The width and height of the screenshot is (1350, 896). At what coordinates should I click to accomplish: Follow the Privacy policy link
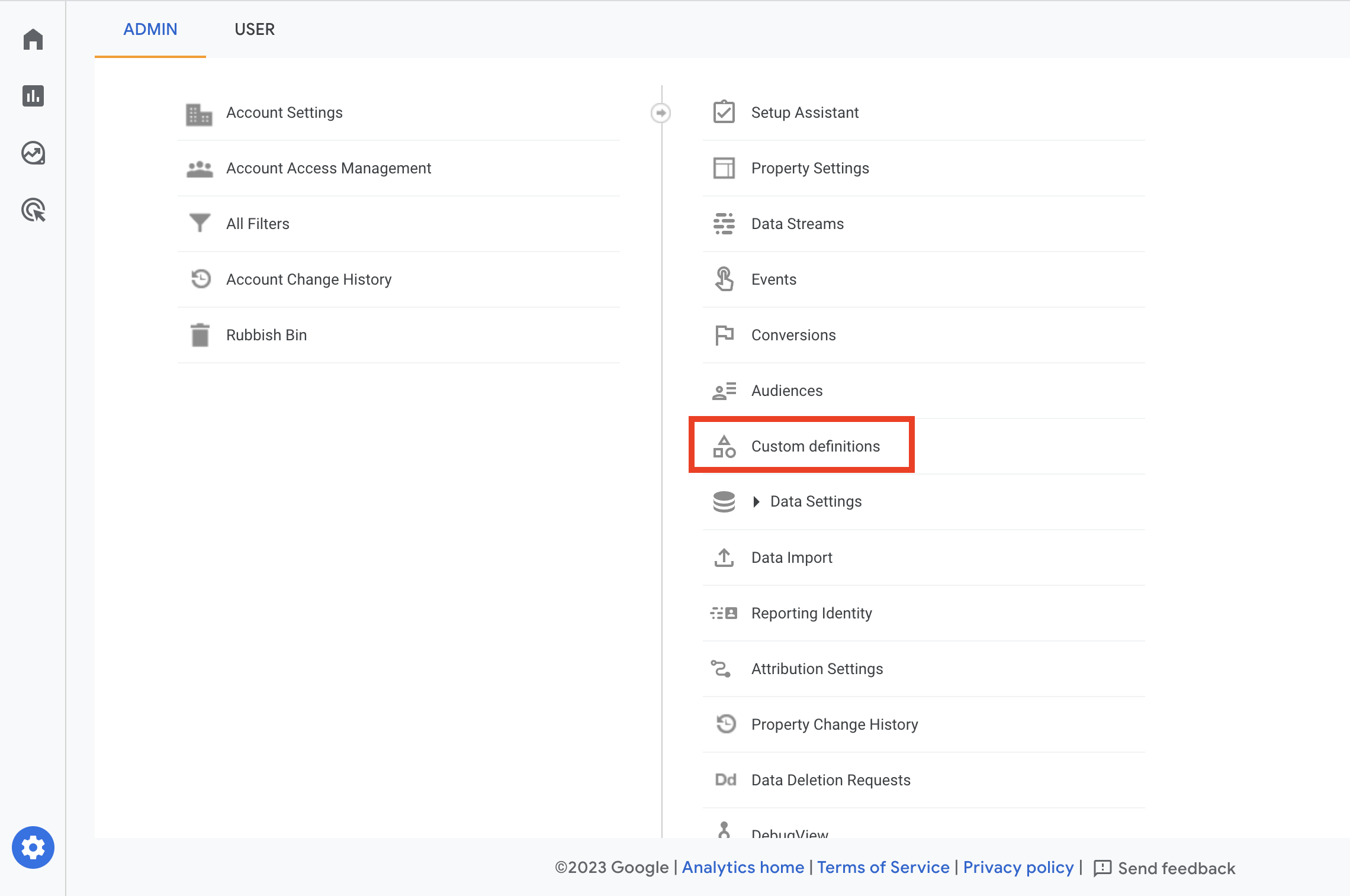[1018, 868]
